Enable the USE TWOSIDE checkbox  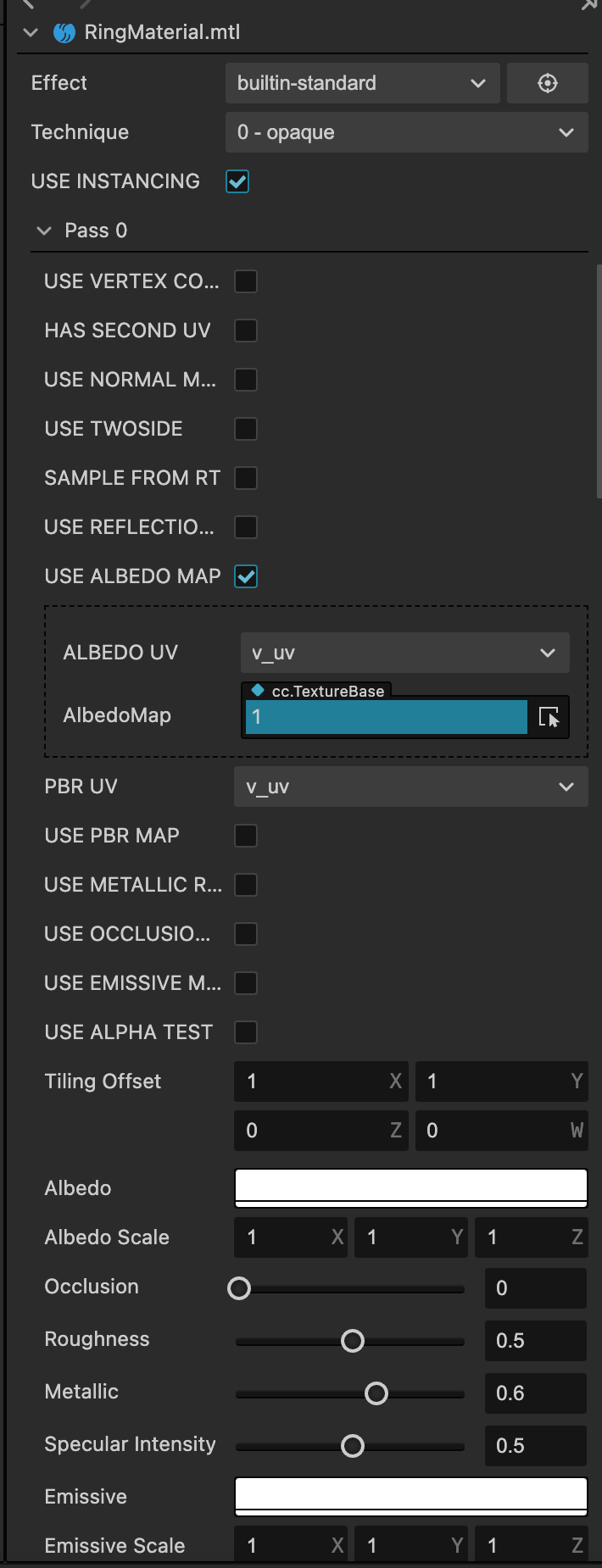click(x=246, y=429)
